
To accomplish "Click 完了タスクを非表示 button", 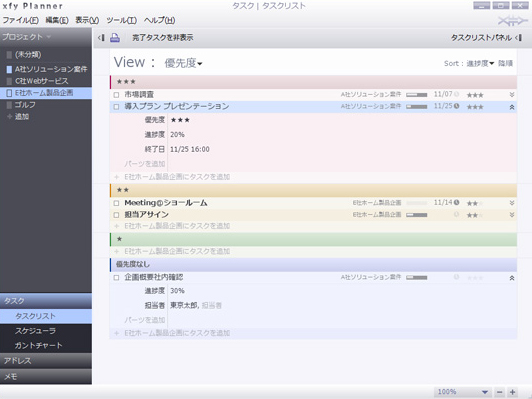I will [x=163, y=38].
